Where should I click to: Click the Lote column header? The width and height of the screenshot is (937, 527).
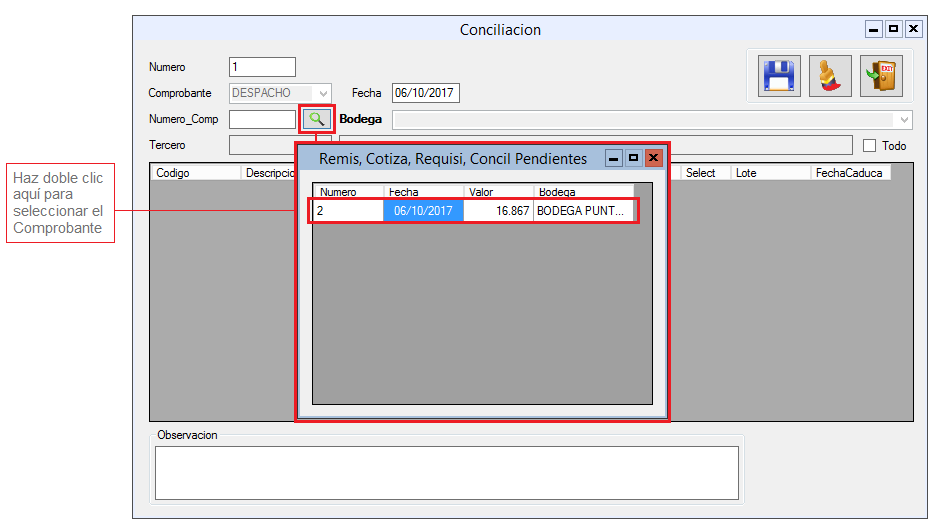(x=770, y=173)
